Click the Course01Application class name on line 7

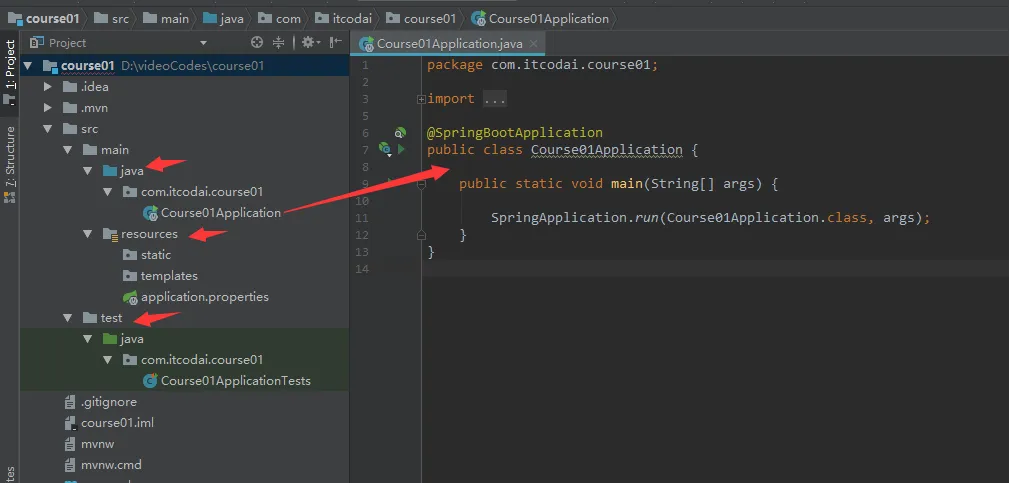pyautogui.click(x=606, y=150)
